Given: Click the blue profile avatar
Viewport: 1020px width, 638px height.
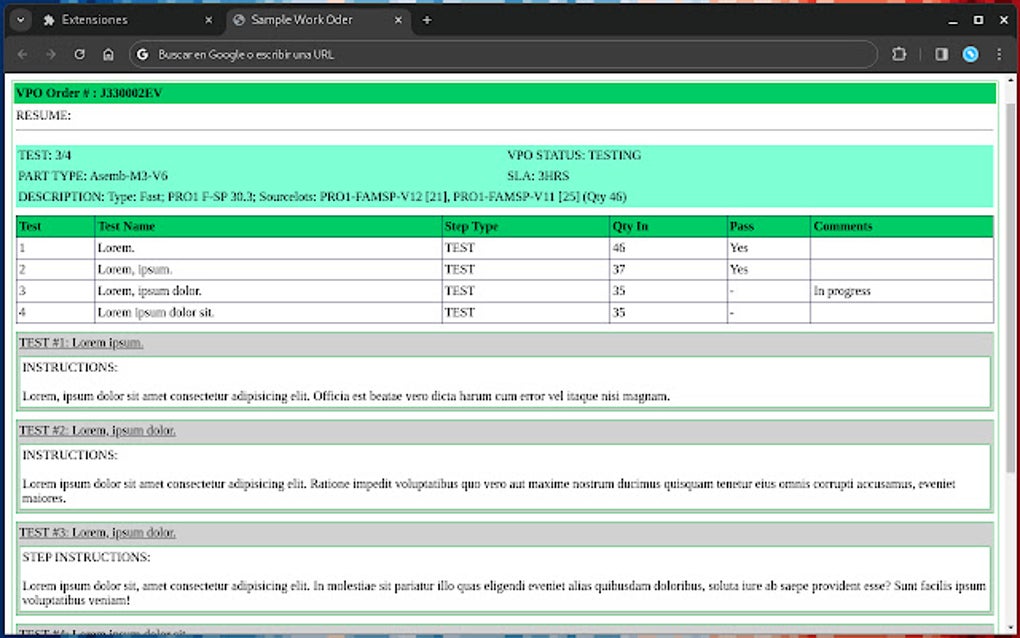Looking at the screenshot, I should pos(968,55).
